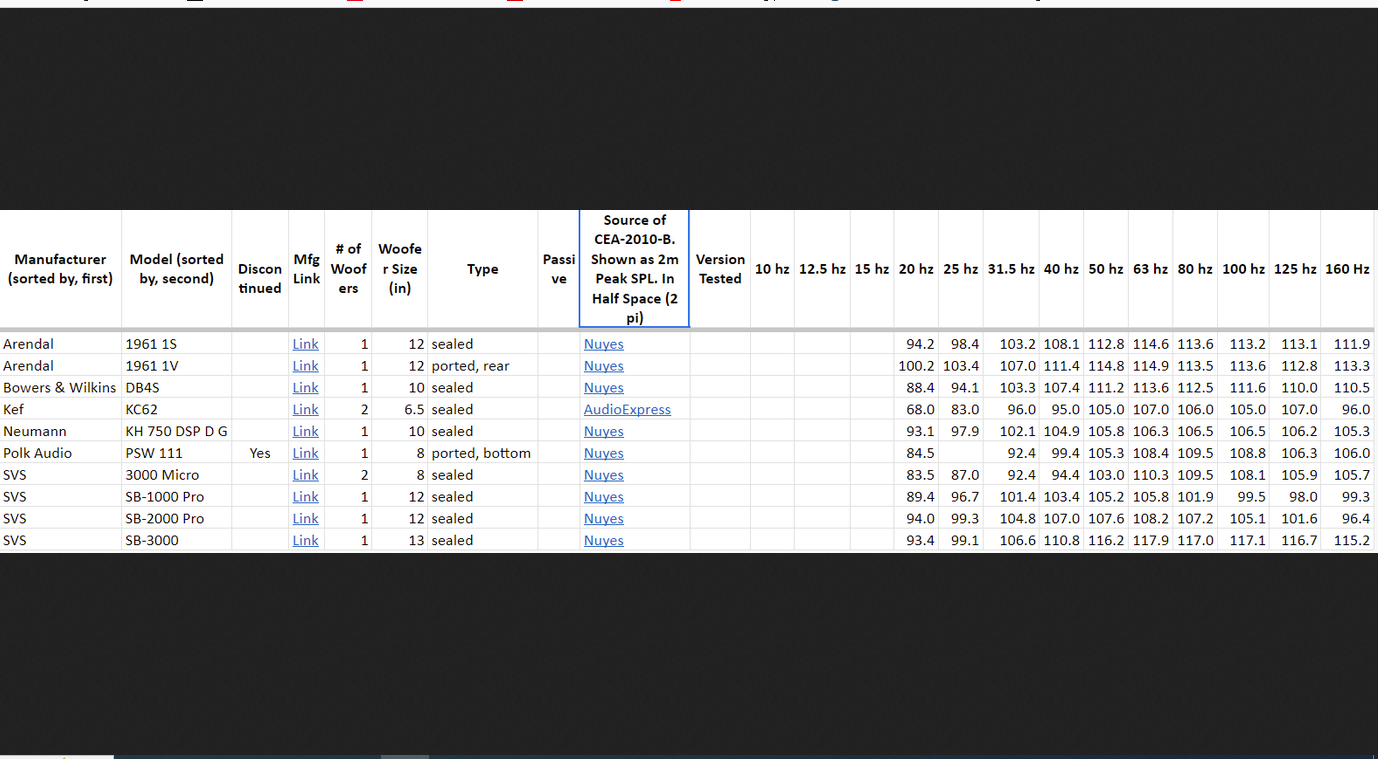Select the Discontinued header cell

260,269
